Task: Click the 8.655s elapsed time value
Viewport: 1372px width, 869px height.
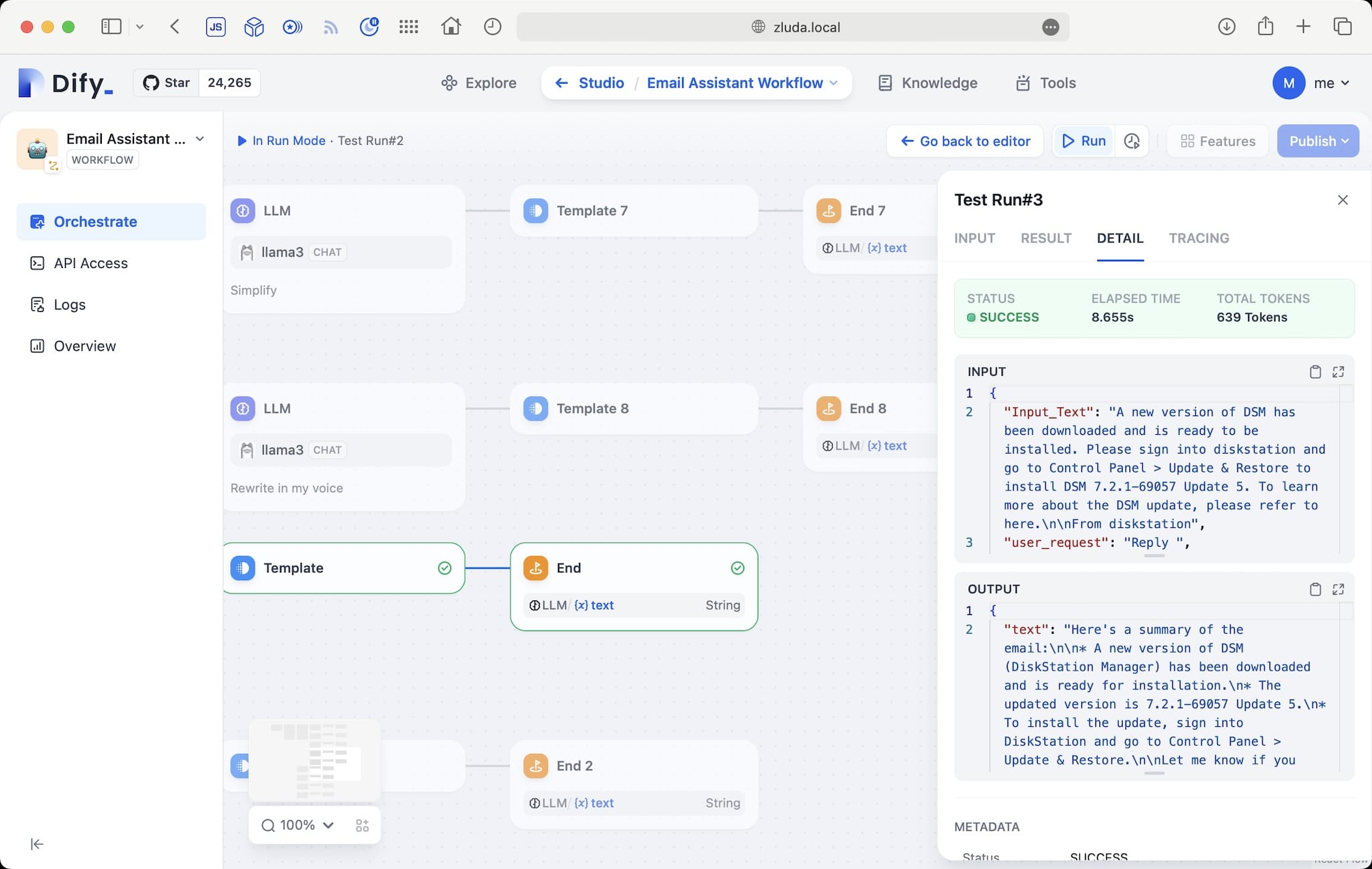Action: tap(1112, 318)
